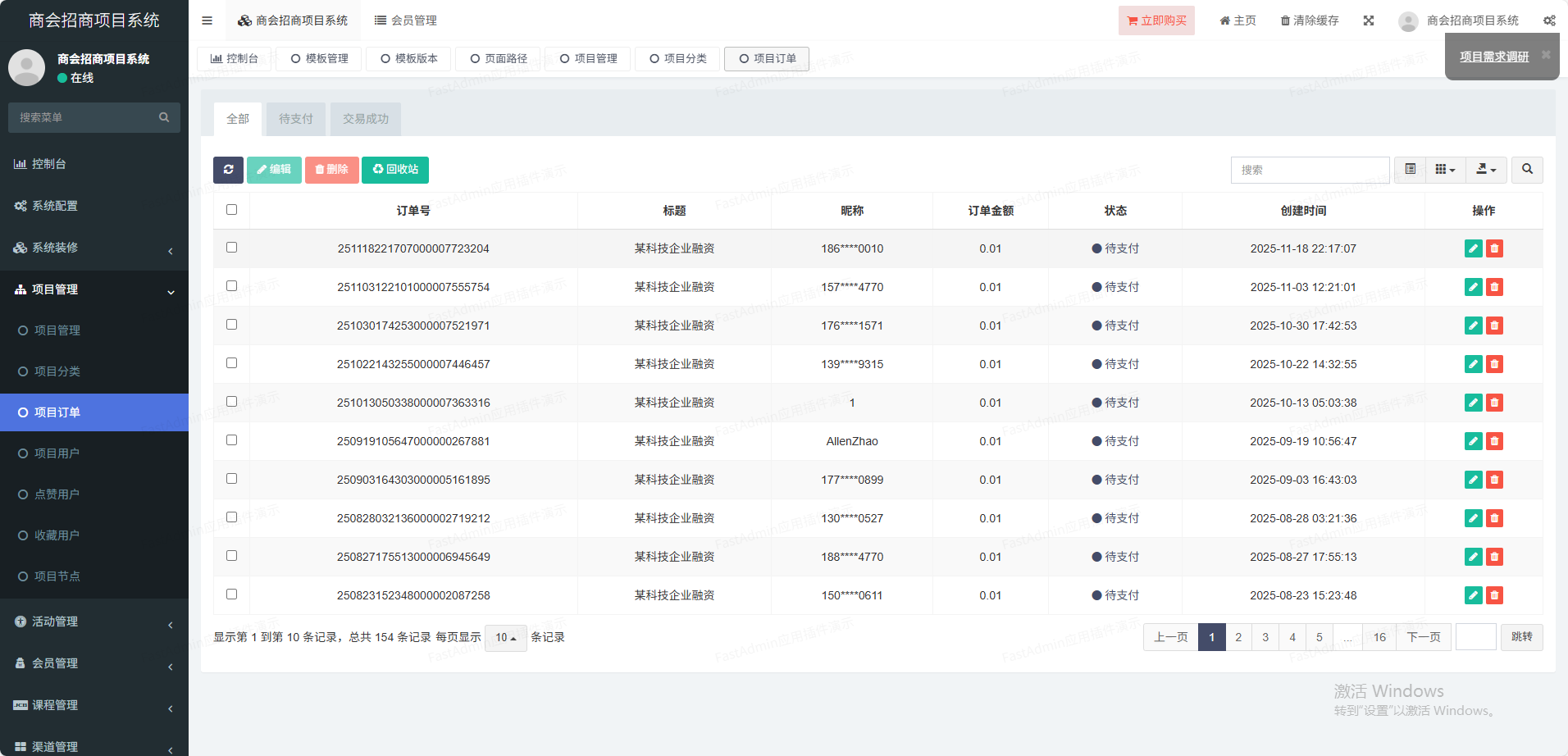Click the magnifier advanced search icon button

click(x=1527, y=170)
